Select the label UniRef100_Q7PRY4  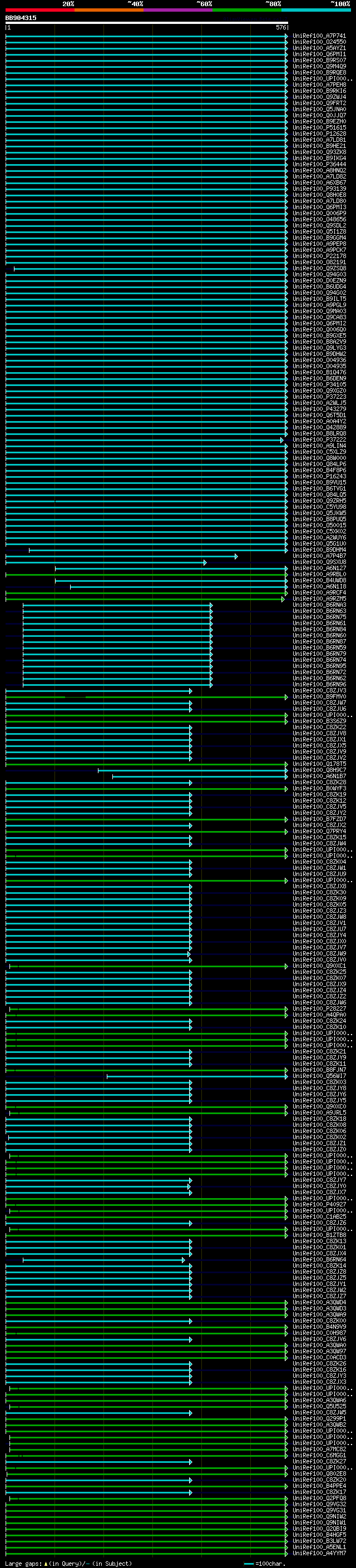point(319,831)
